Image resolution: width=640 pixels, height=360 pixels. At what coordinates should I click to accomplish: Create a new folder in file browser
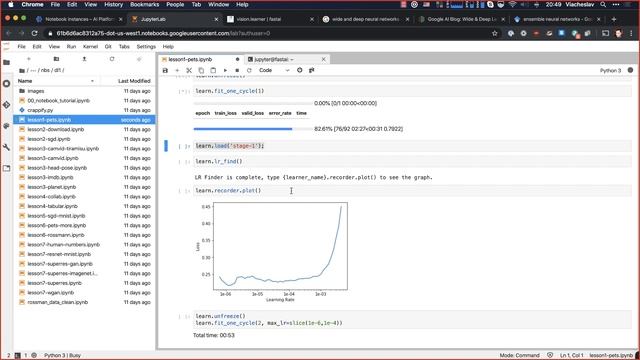point(56,59)
